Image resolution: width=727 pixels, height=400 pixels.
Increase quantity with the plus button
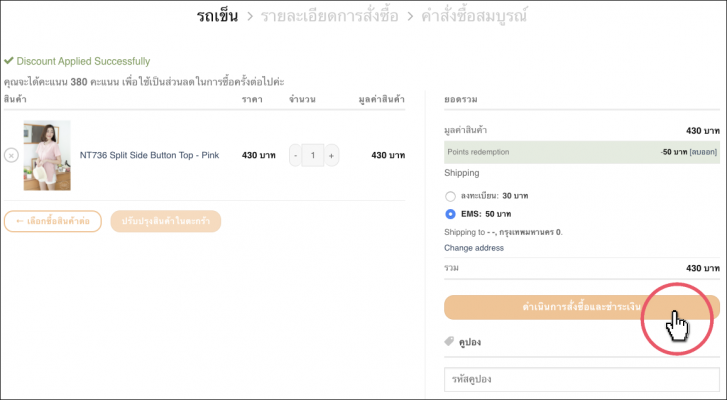click(331, 155)
